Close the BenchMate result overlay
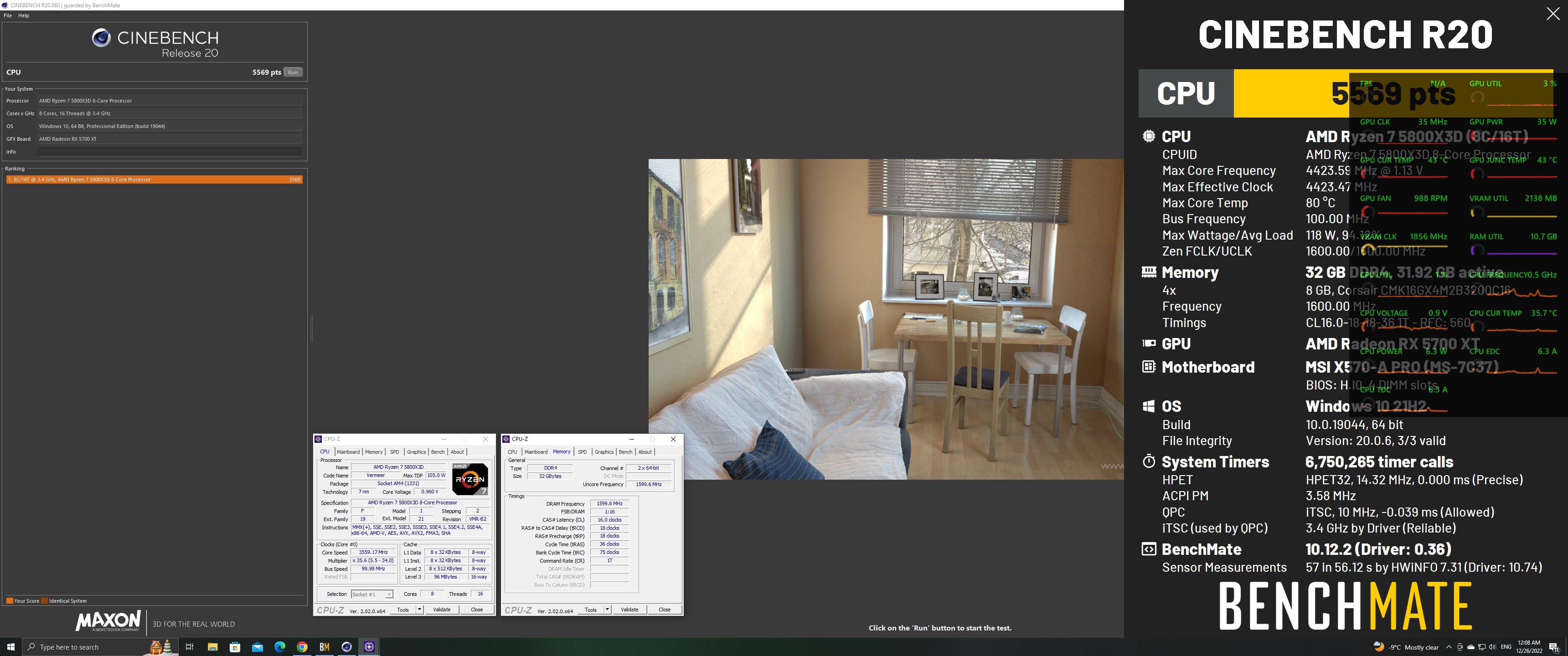The width and height of the screenshot is (1568, 656). click(1553, 13)
